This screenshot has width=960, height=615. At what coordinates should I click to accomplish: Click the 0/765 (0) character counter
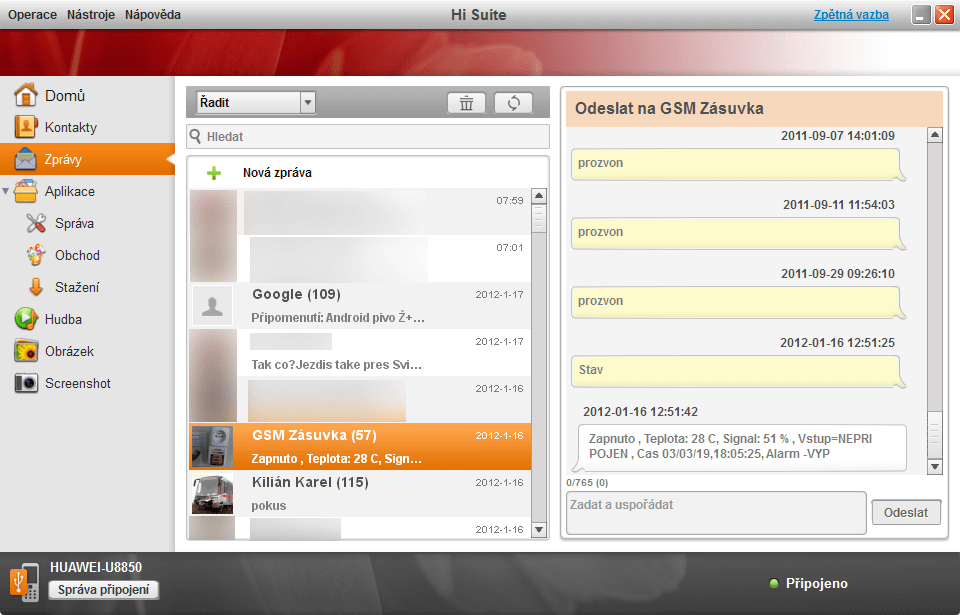[x=587, y=483]
